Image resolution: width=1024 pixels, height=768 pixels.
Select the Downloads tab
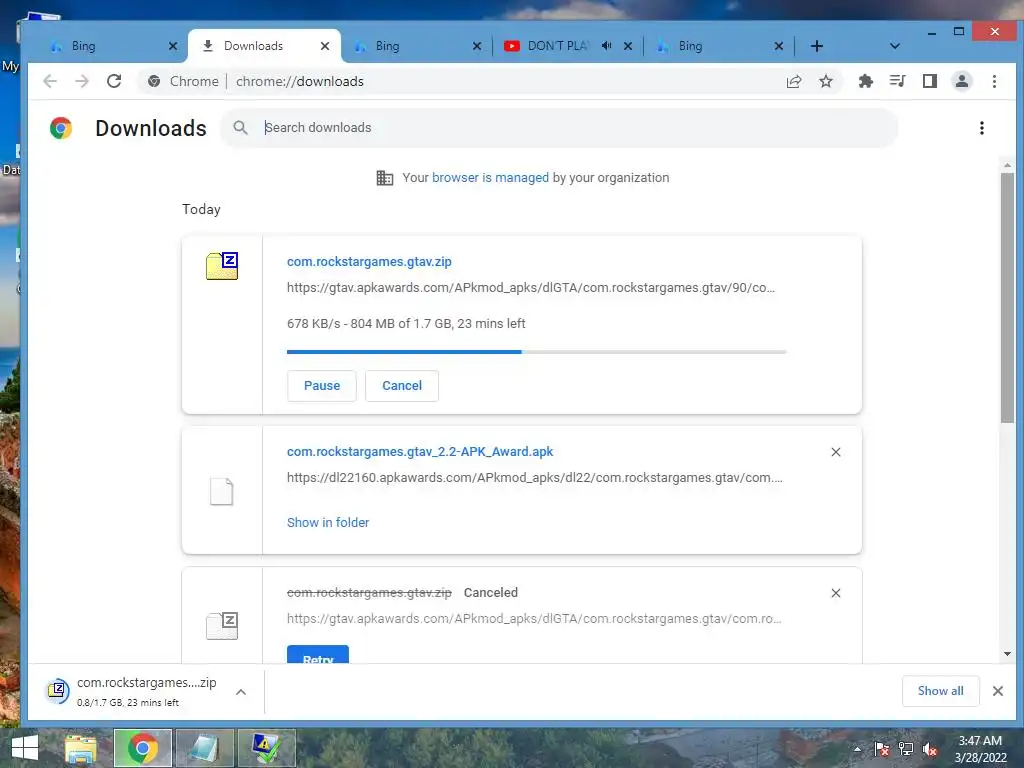pos(253,46)
